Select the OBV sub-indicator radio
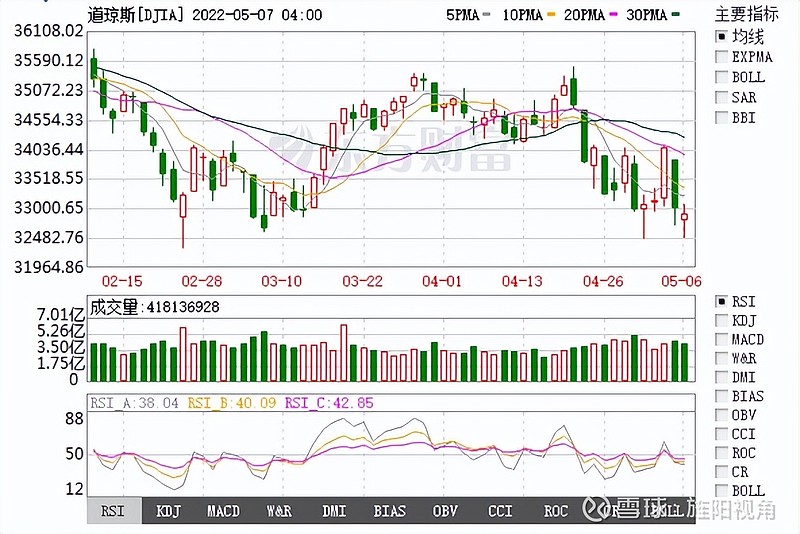Image resolution: width=800 pixels, height=534 pixels. (721, 415)
